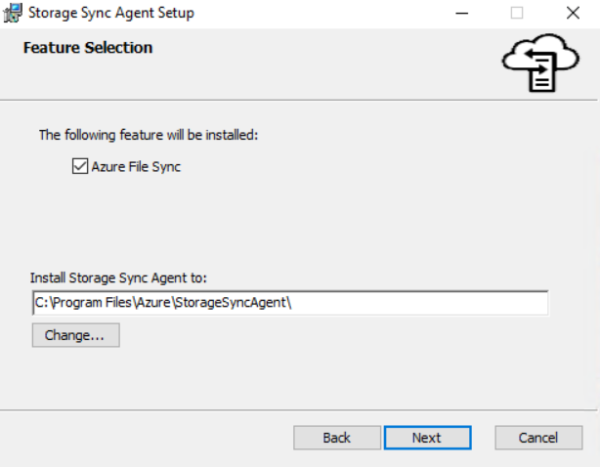Click the Program Files part of path
Screen dimensions: 600x467
click(x=92, y=303)
